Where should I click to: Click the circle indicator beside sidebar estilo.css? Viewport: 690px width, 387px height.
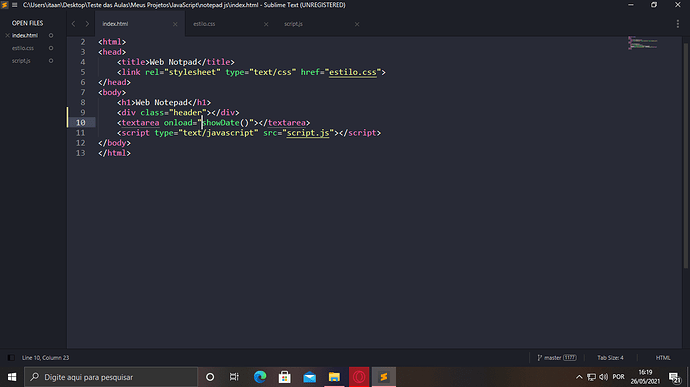click(x=51, y=48)
